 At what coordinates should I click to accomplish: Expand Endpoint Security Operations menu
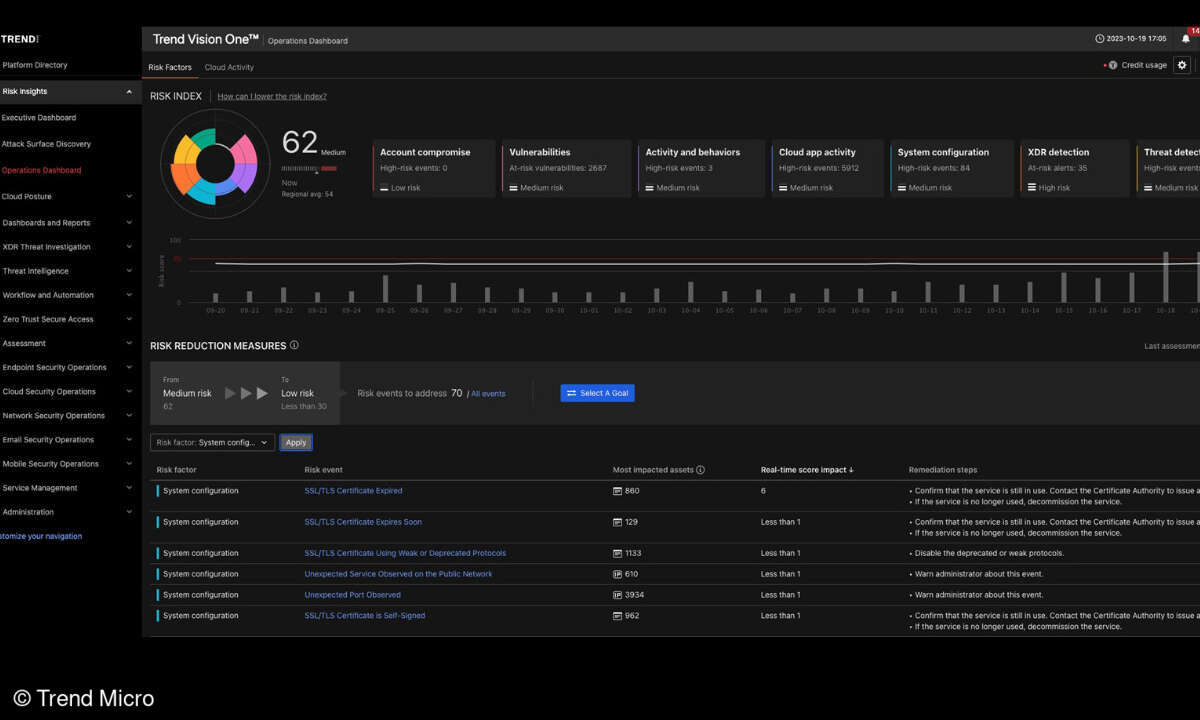[129, 367]
